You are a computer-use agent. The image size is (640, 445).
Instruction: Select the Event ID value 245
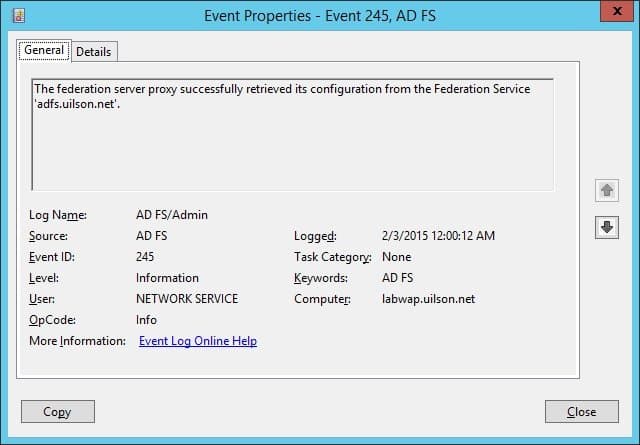point(145,257)
